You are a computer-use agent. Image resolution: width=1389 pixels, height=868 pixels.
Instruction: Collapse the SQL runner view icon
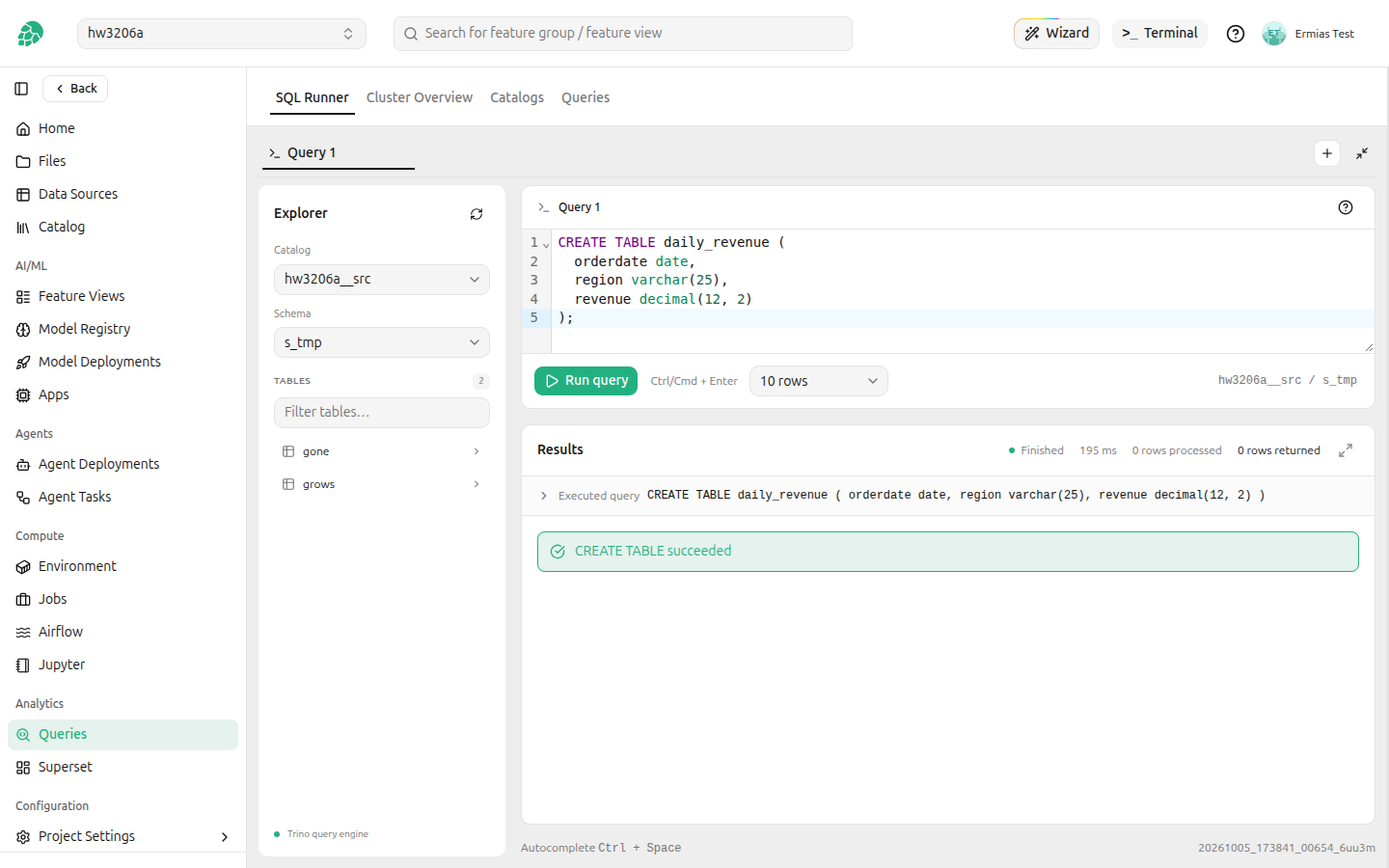pos(1362,153)
